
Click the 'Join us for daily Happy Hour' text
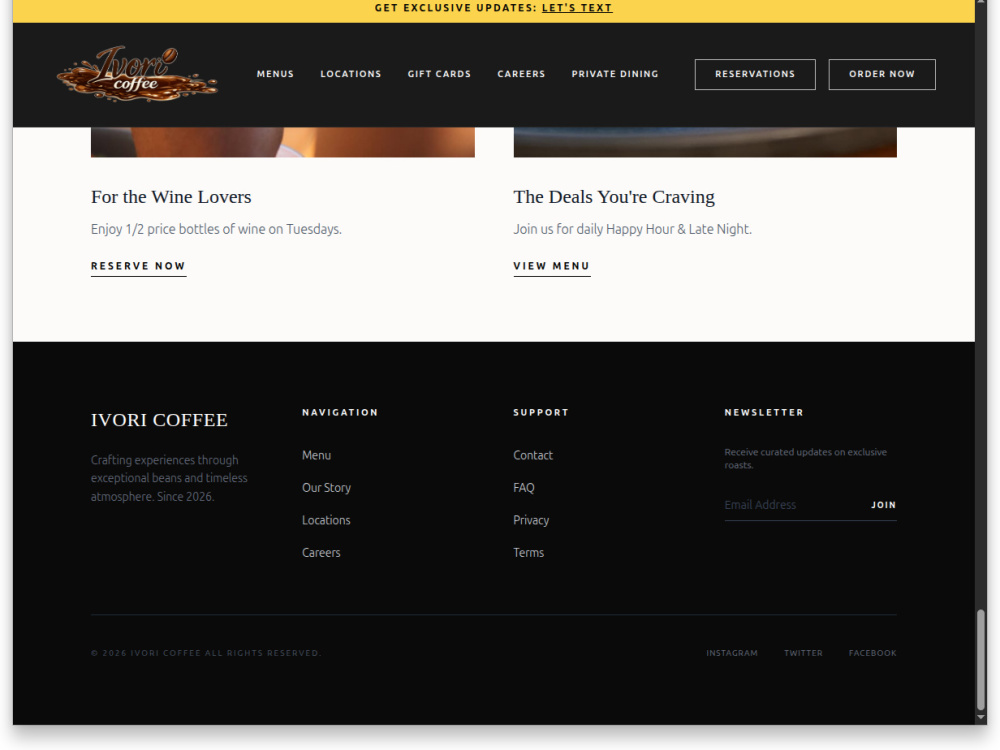click(633, 230)
